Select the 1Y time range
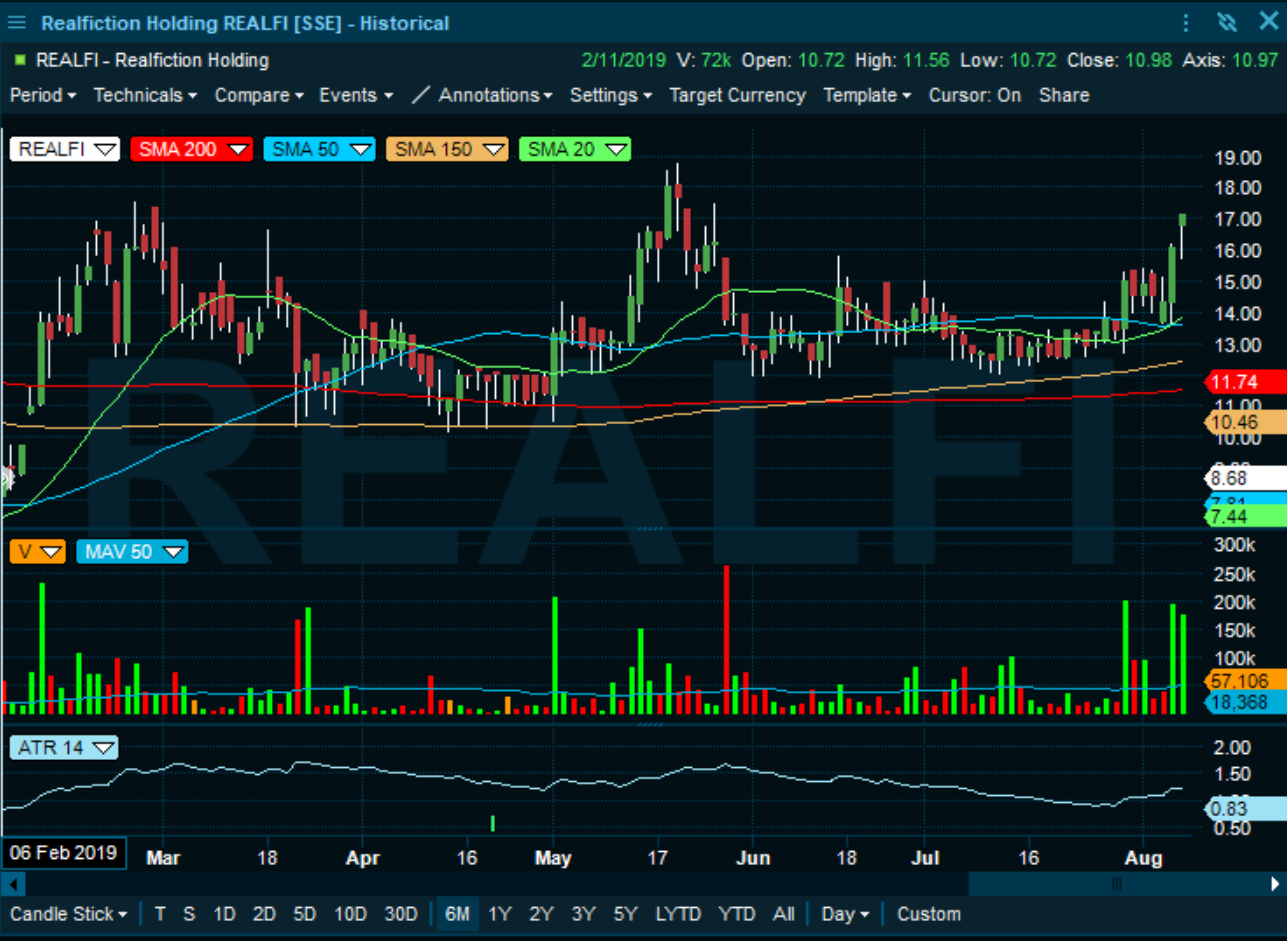 point(499,914)
